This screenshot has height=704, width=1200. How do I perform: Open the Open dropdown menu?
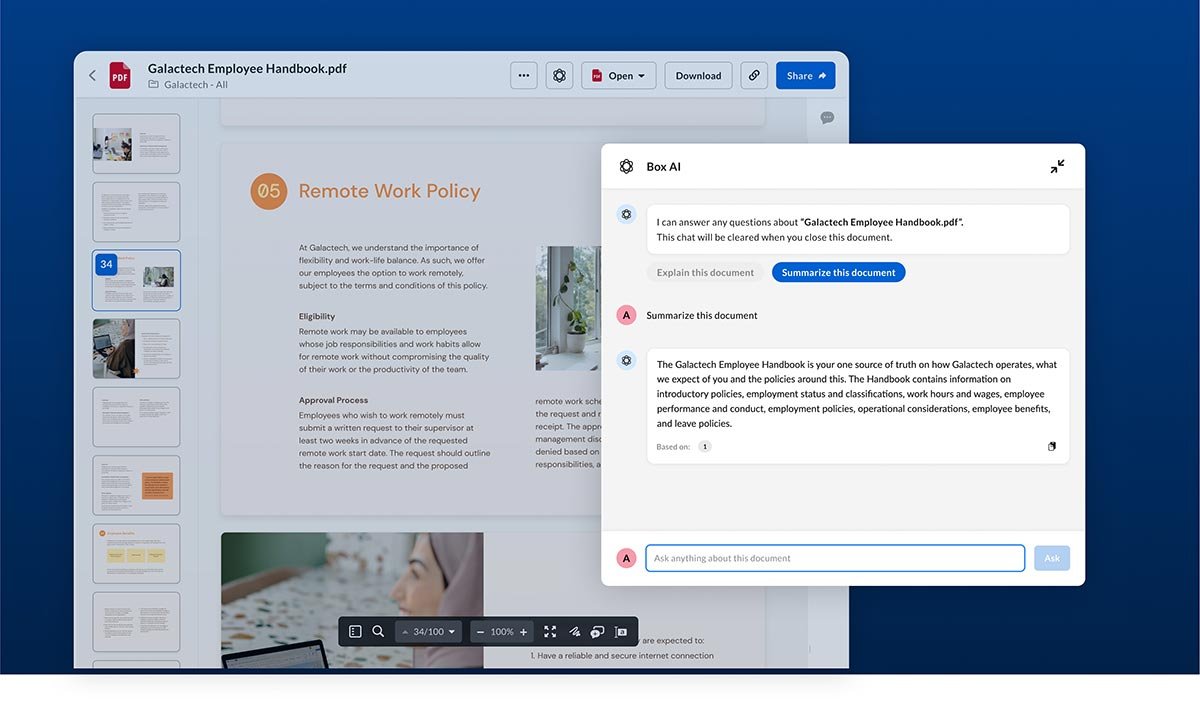click(x=618, y=75)
